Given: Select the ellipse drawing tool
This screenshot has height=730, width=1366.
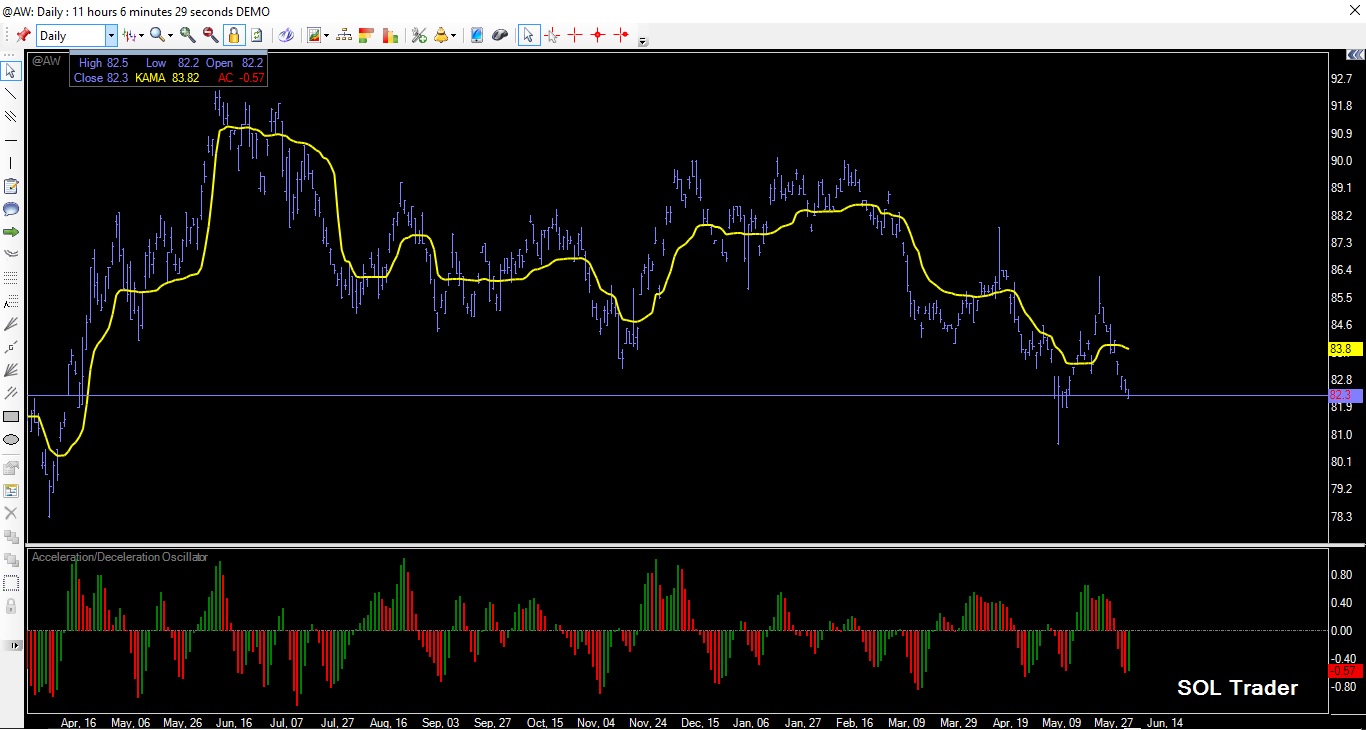Looking at the screenshot, I should pos(11,439).
